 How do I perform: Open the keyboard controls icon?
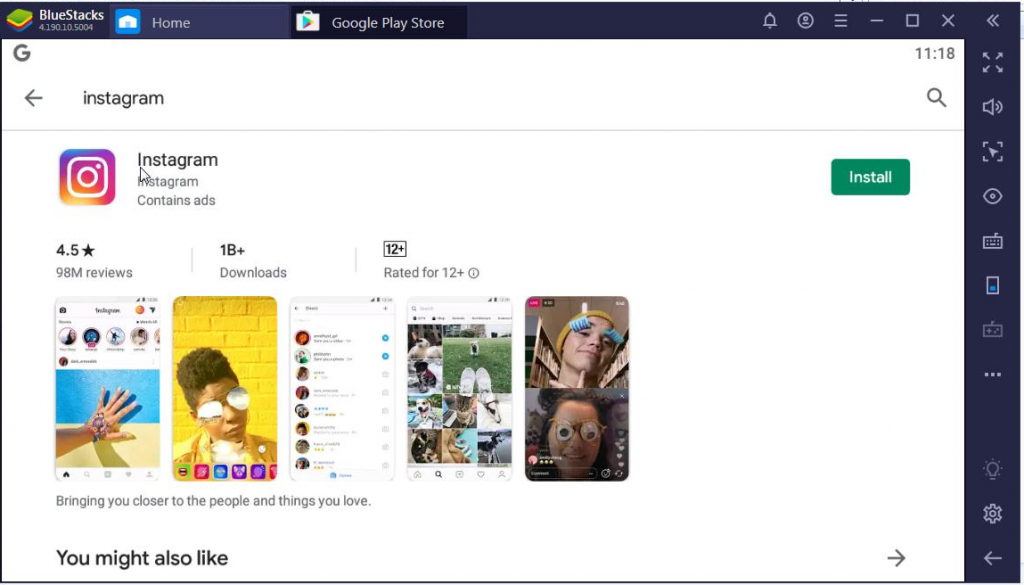coord(993,241)
